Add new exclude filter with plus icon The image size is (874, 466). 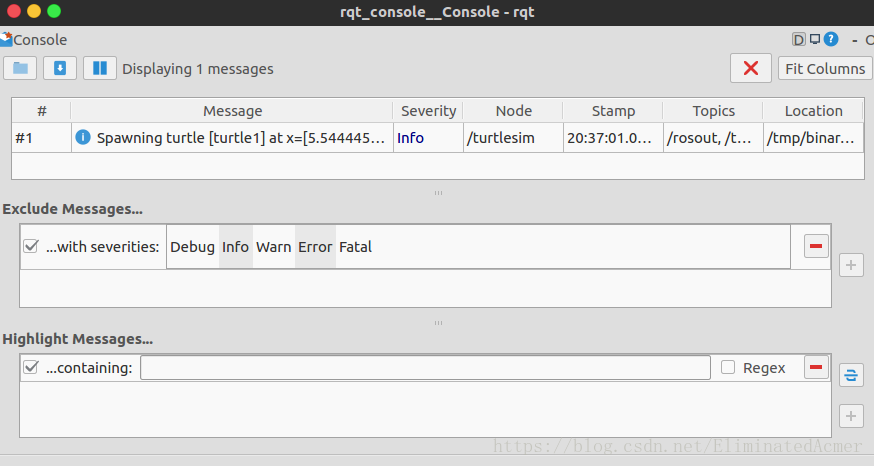pos(851,265)
